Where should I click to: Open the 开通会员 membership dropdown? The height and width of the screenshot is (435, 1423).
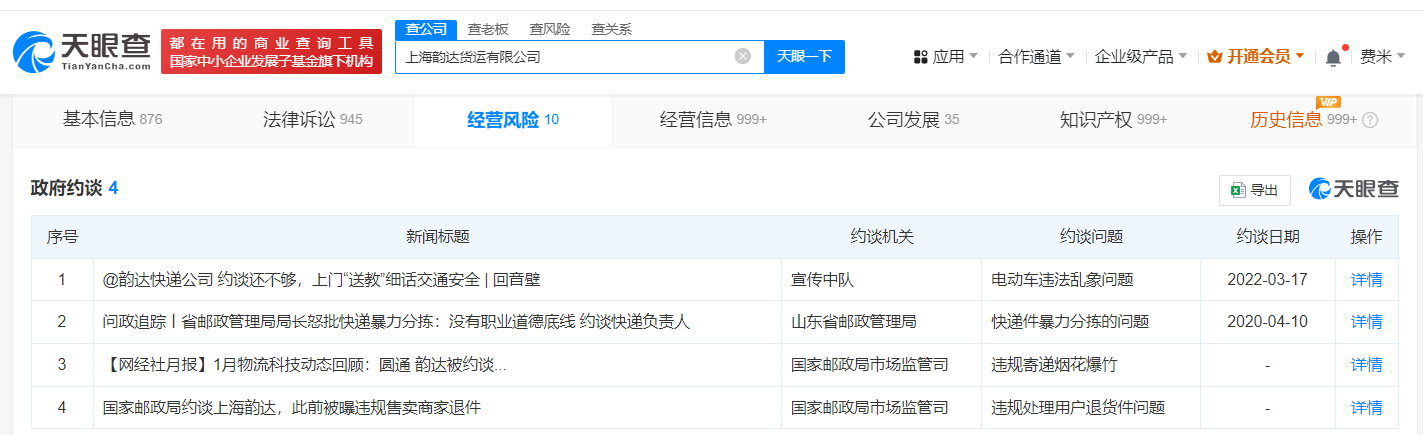click(1256, 57)
